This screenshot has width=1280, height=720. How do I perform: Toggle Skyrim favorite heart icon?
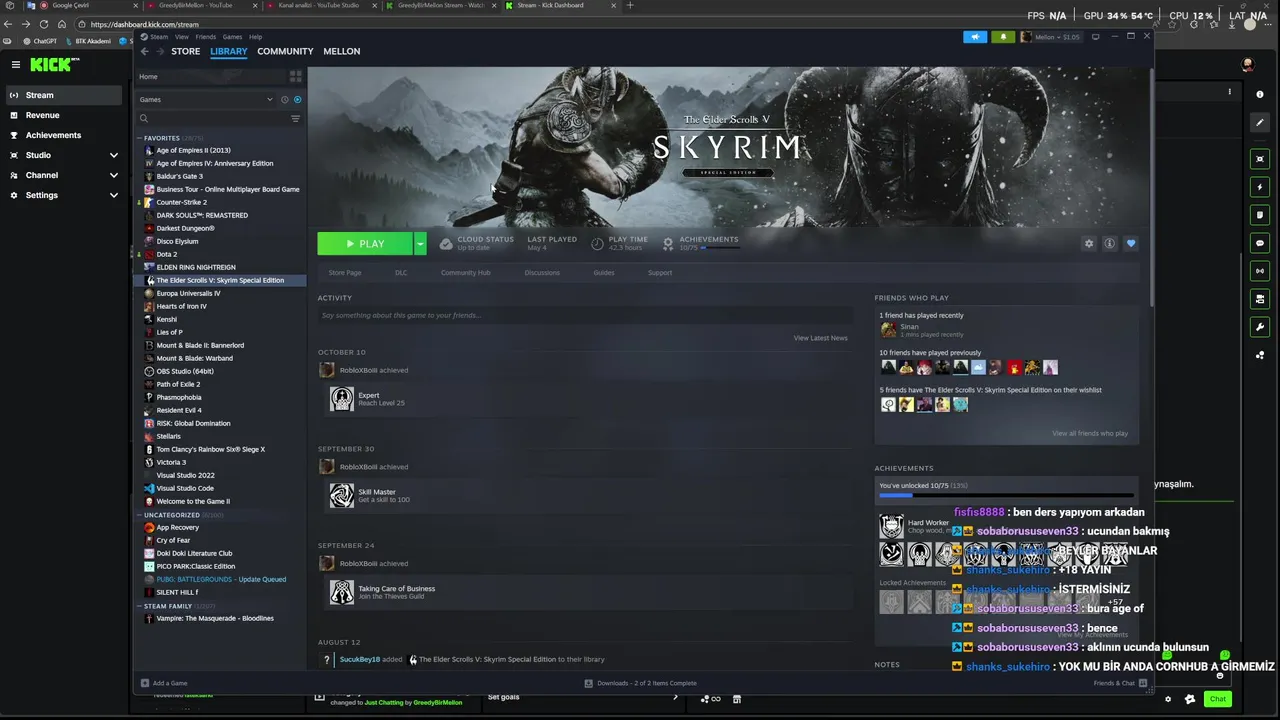(x=1131, y=243)
